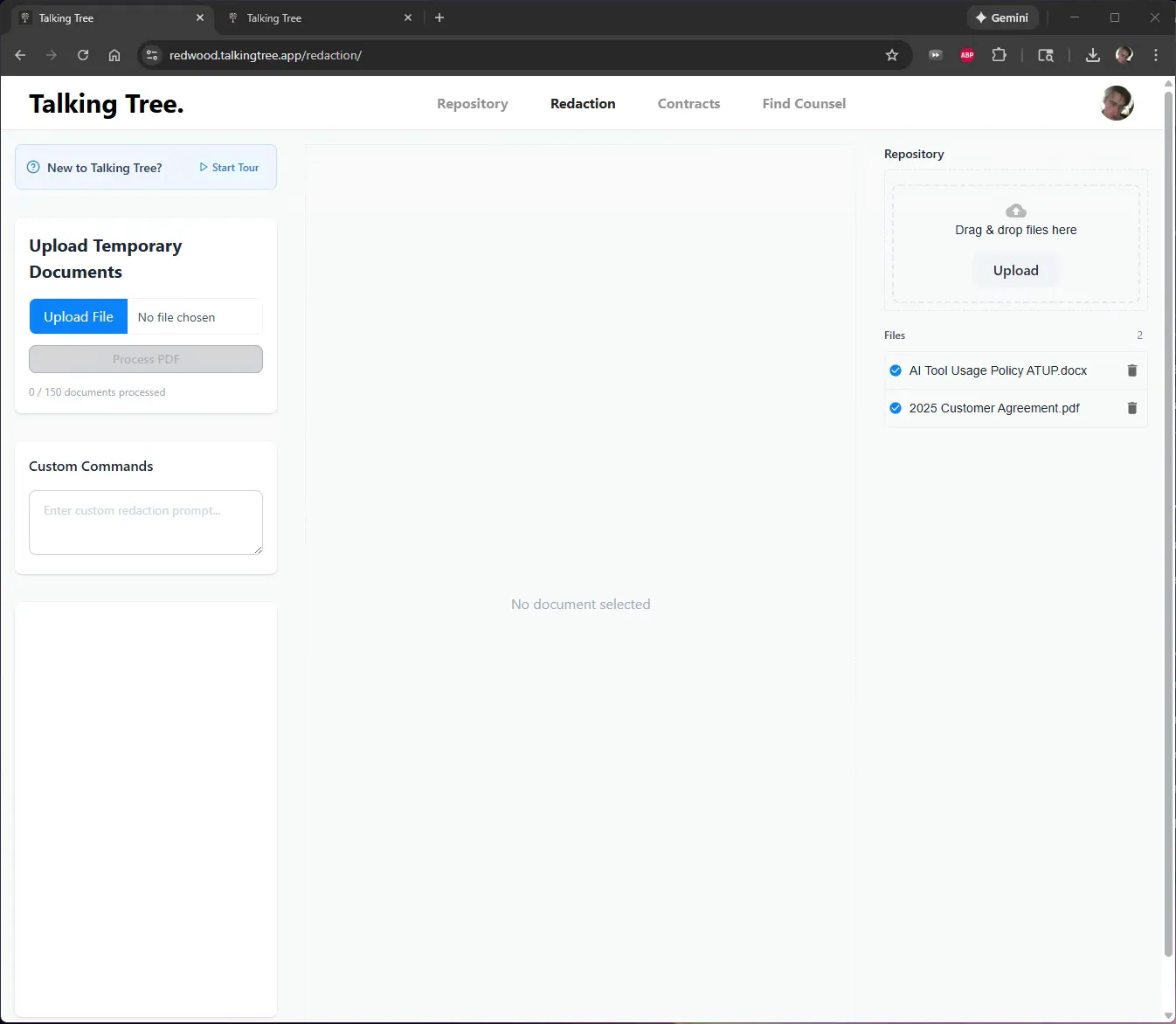Click the Talking Tree logo
The height and width of the screenshot is (1024, 1176).
[107, 104]
